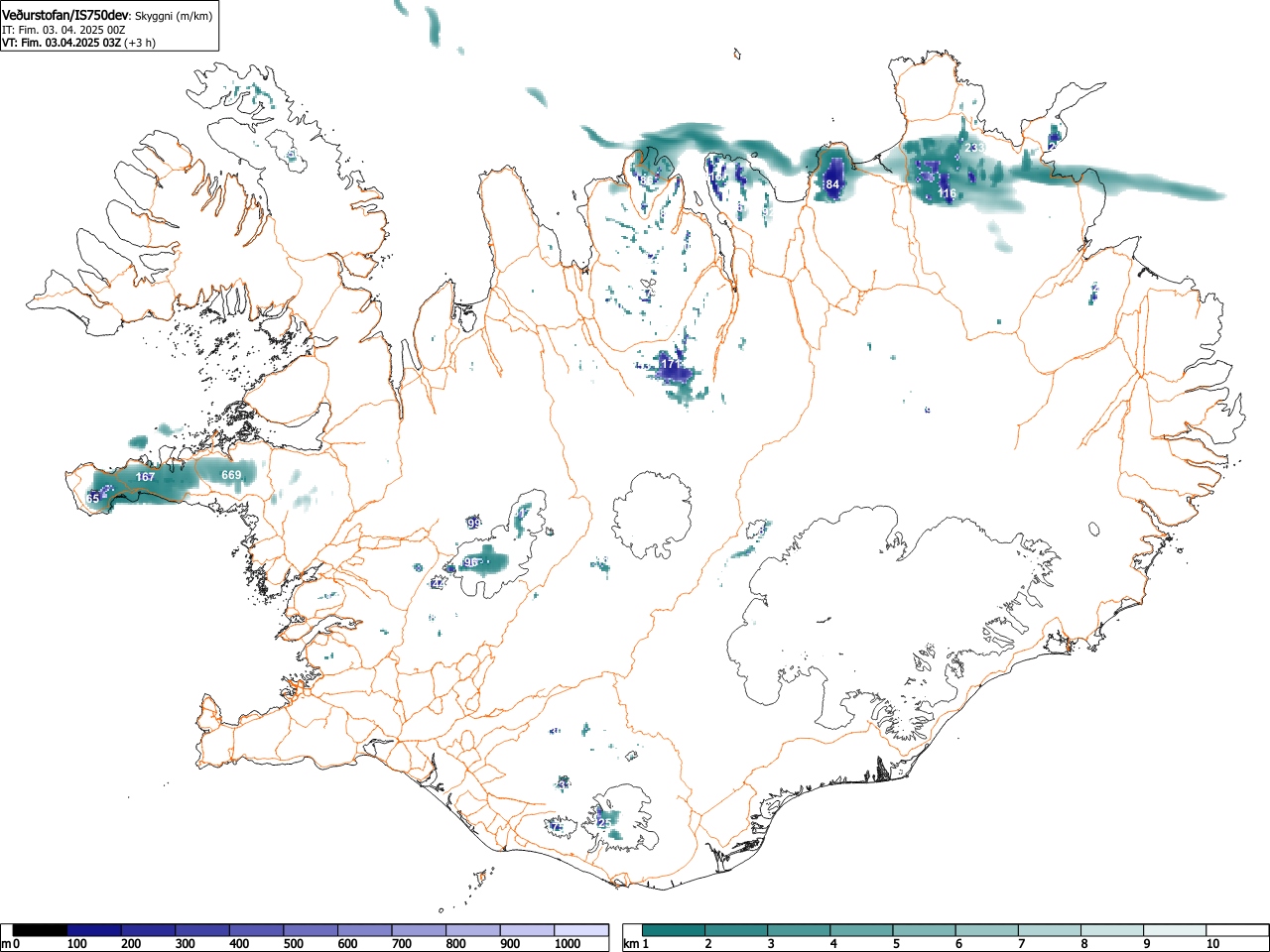This screenshot has height=952, width=1270.
Task: Click the 800 label on the meter scale
Action: click(455, 944)
